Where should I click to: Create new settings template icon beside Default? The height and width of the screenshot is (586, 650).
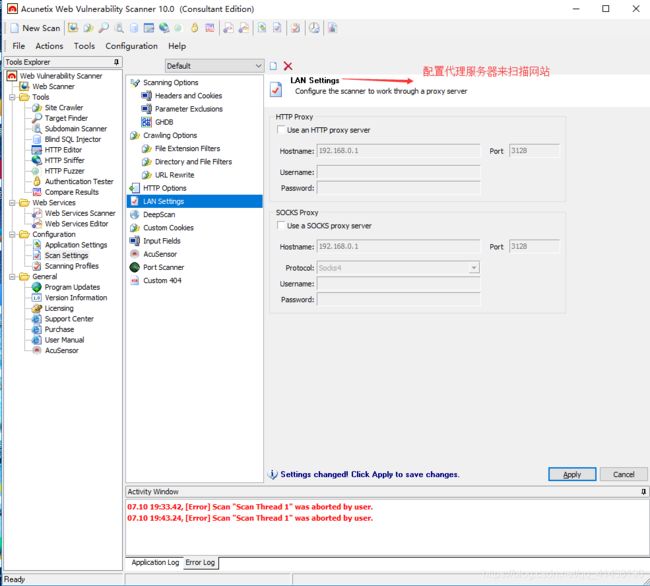click(x=273, y=66)
